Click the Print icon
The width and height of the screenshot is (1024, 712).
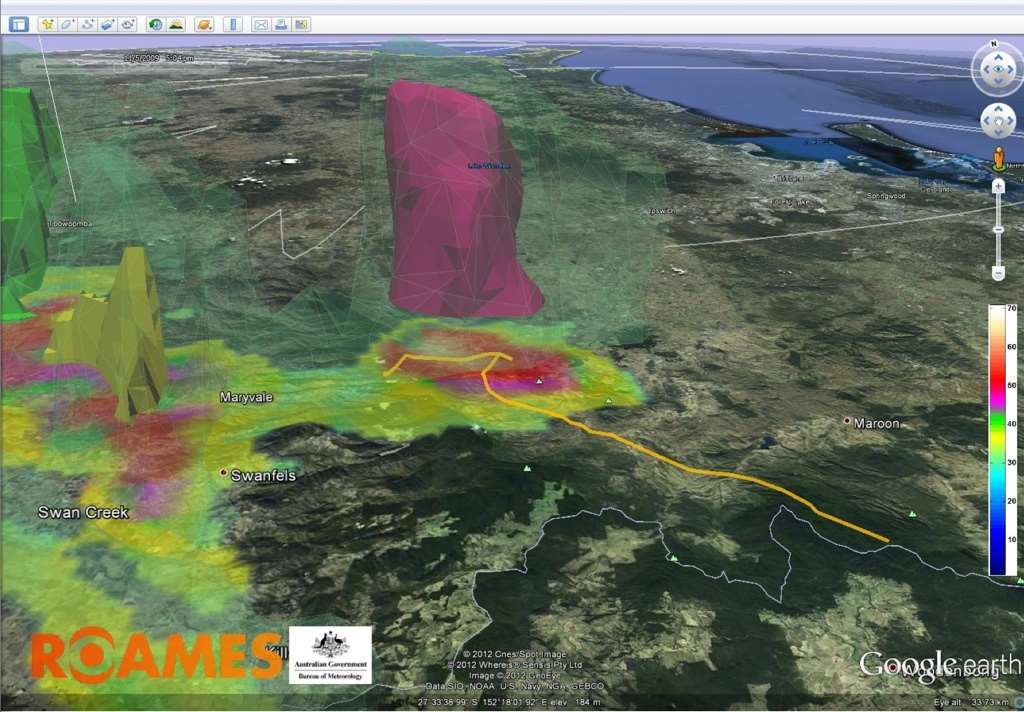point(281,23)
